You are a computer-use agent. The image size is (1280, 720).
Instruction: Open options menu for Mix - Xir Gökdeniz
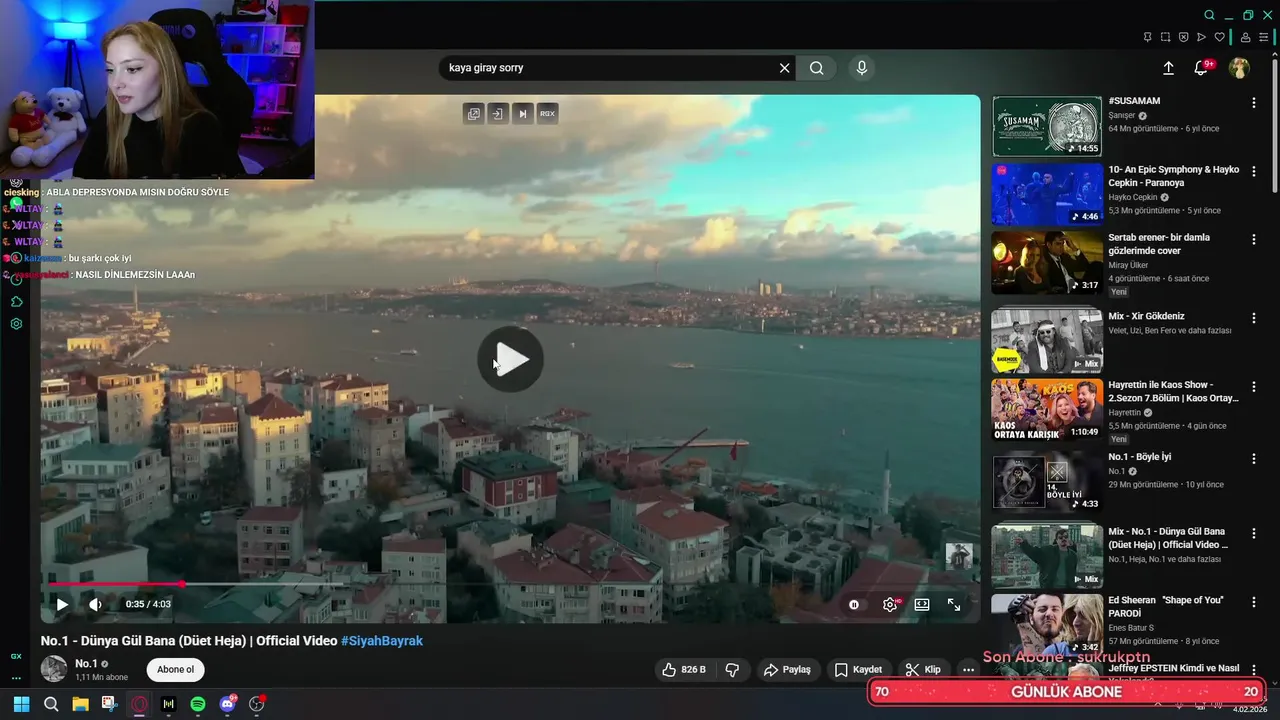1254,318
